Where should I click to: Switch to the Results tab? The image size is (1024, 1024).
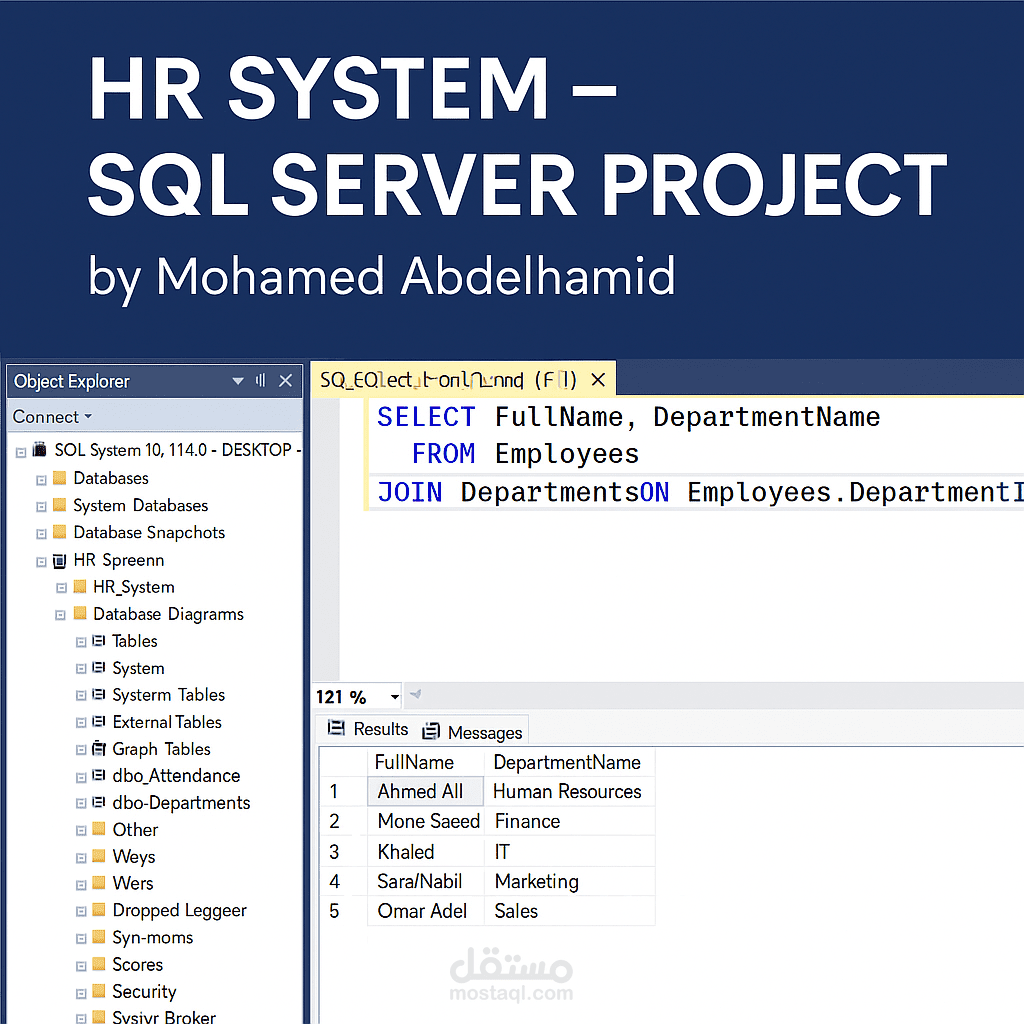368,729
